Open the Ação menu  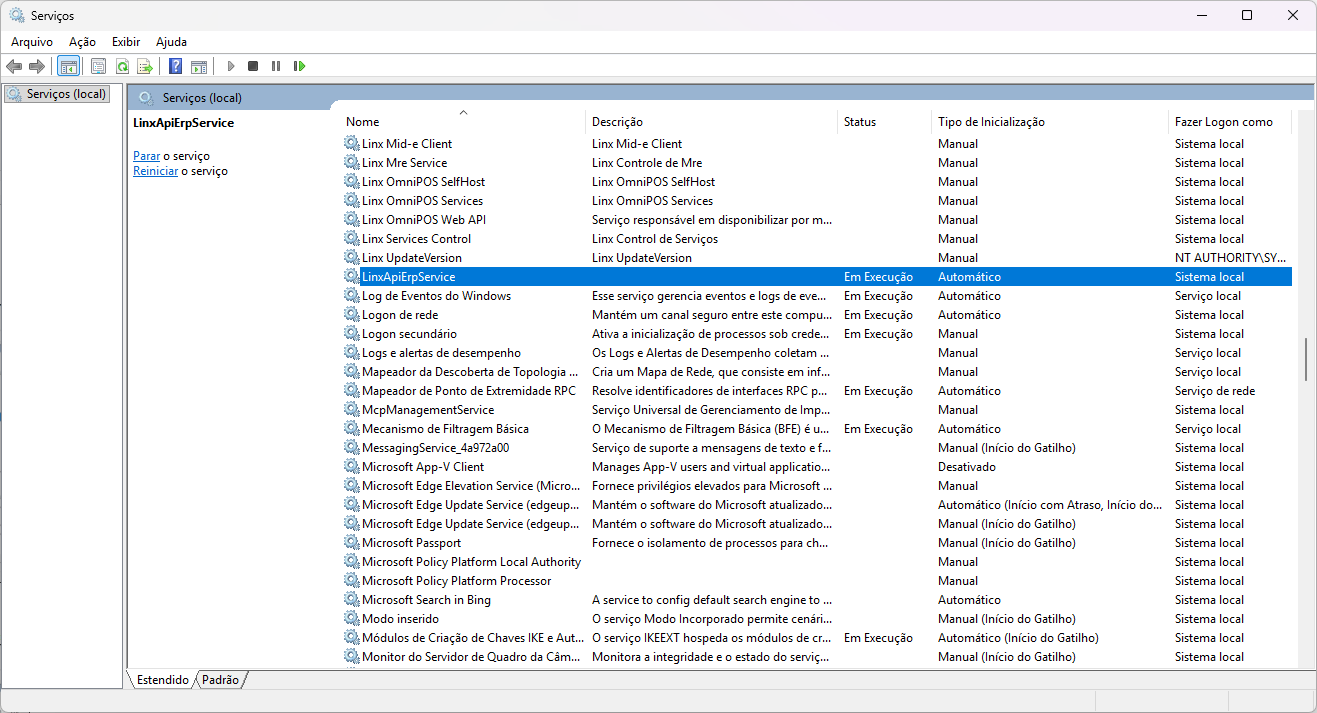[82, 42]
